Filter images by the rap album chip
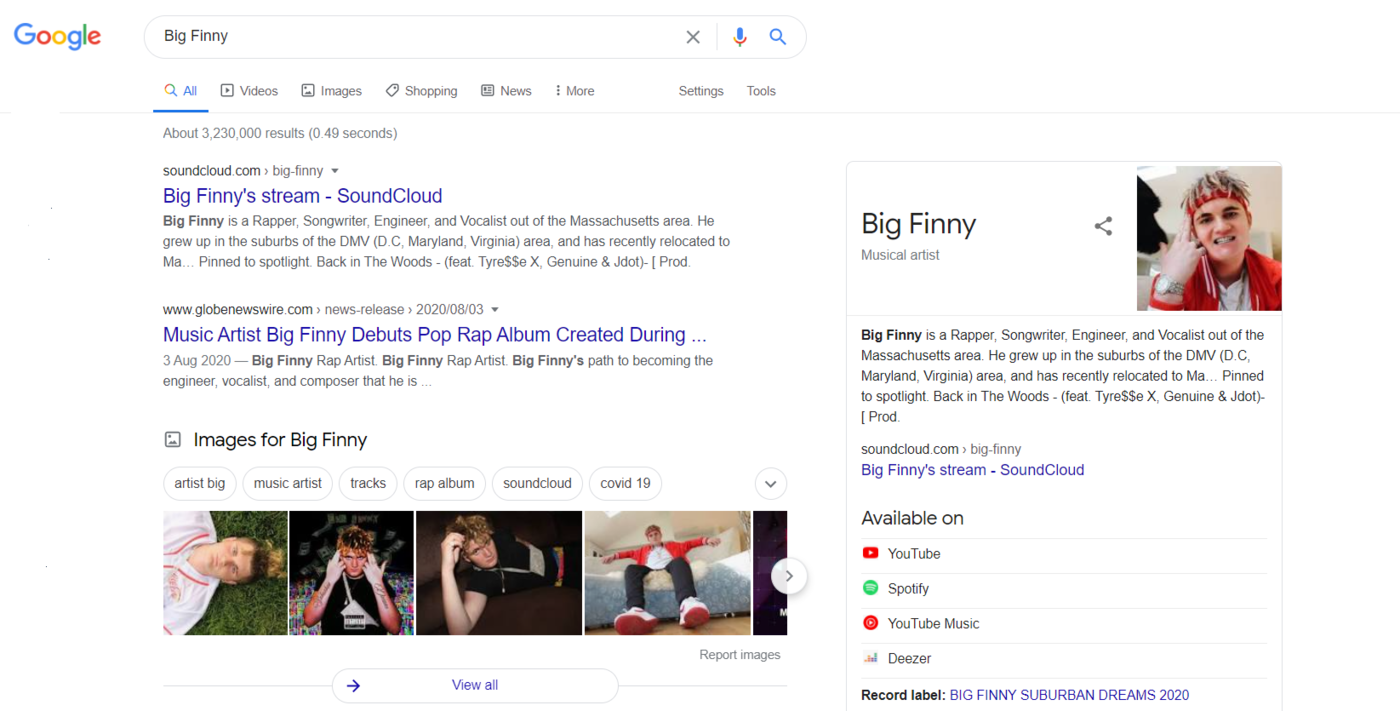1400x711 pixels. click(x=445, y=484)
